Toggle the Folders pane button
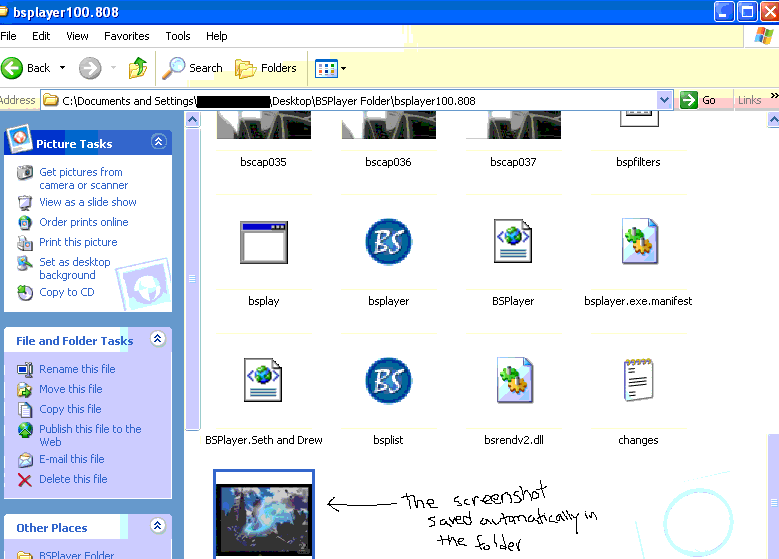The image size is (779, 559). click(266, 68)
